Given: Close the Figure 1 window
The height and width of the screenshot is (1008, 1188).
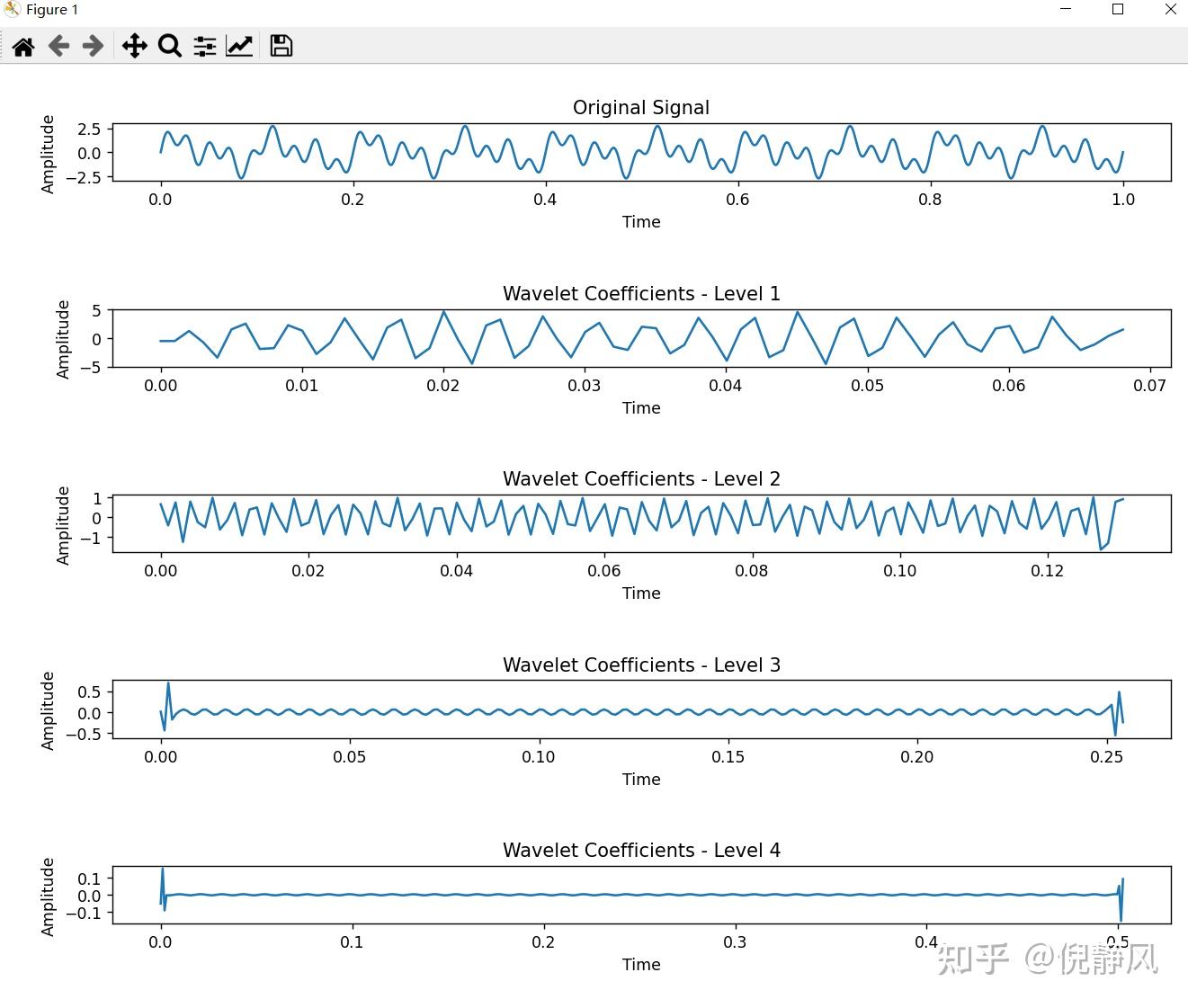Looking at the screenshot, I should coord(1170,10).
